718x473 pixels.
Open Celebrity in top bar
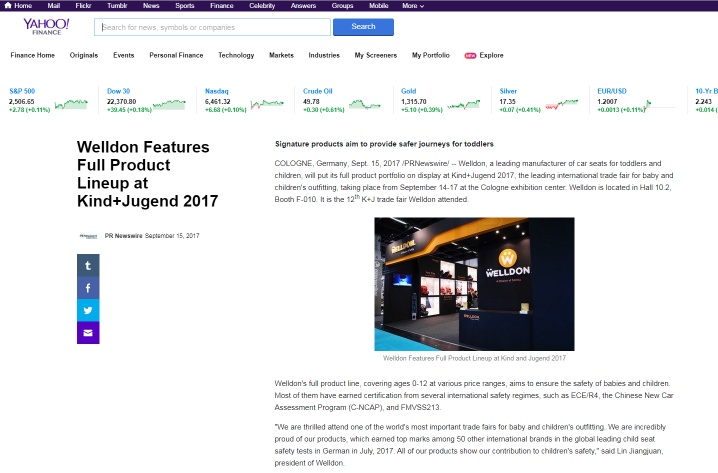(x=262, y=5)
